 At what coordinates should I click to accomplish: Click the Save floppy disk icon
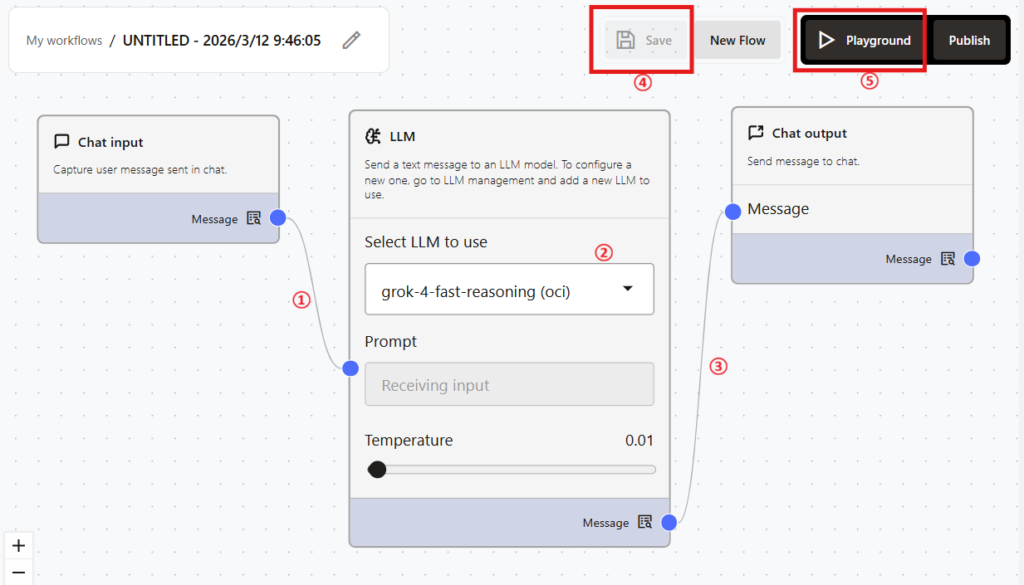click(x=626, y=40)
